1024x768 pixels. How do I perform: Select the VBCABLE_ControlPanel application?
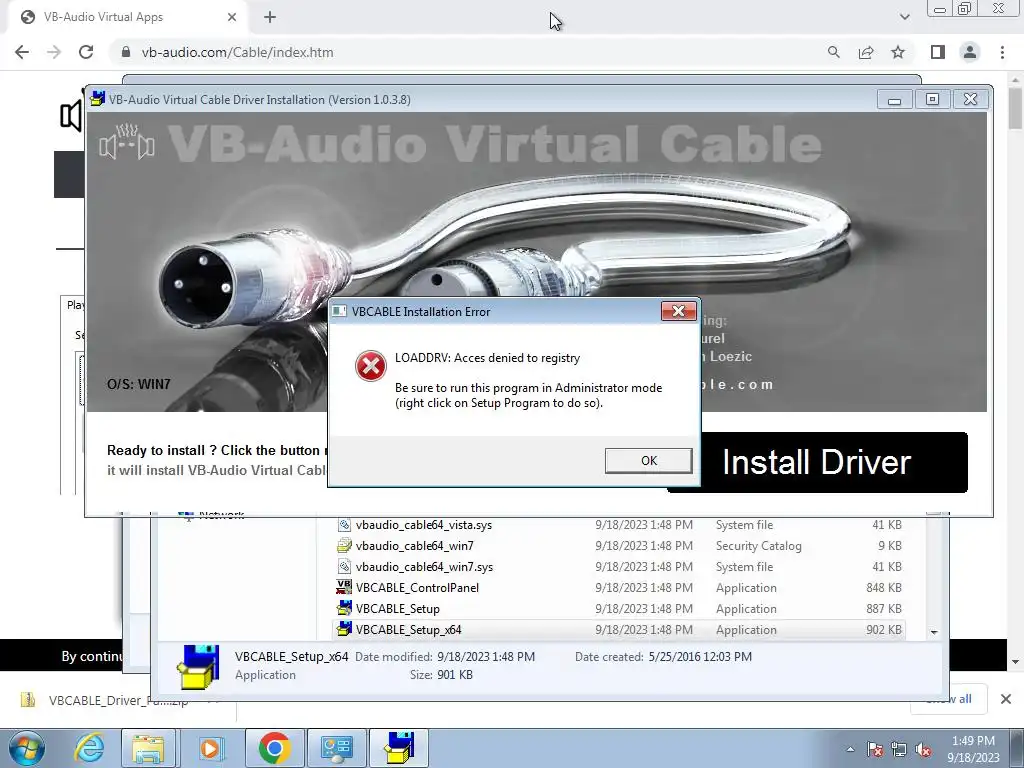619,588
